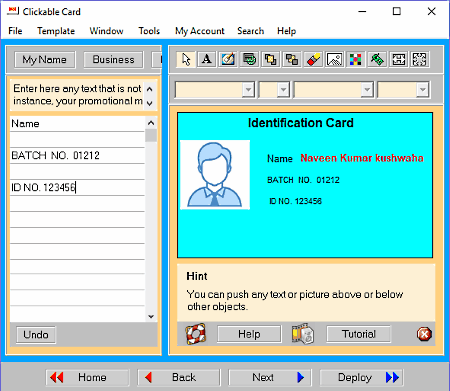Click the 'Name' text entry row
The image size is (450, 391).
click(x=77, y=124)
